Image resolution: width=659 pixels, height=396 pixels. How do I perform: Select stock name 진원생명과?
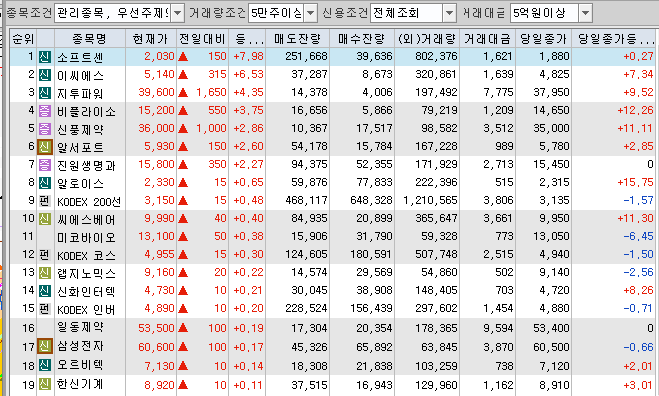click(x=86, y=165)
